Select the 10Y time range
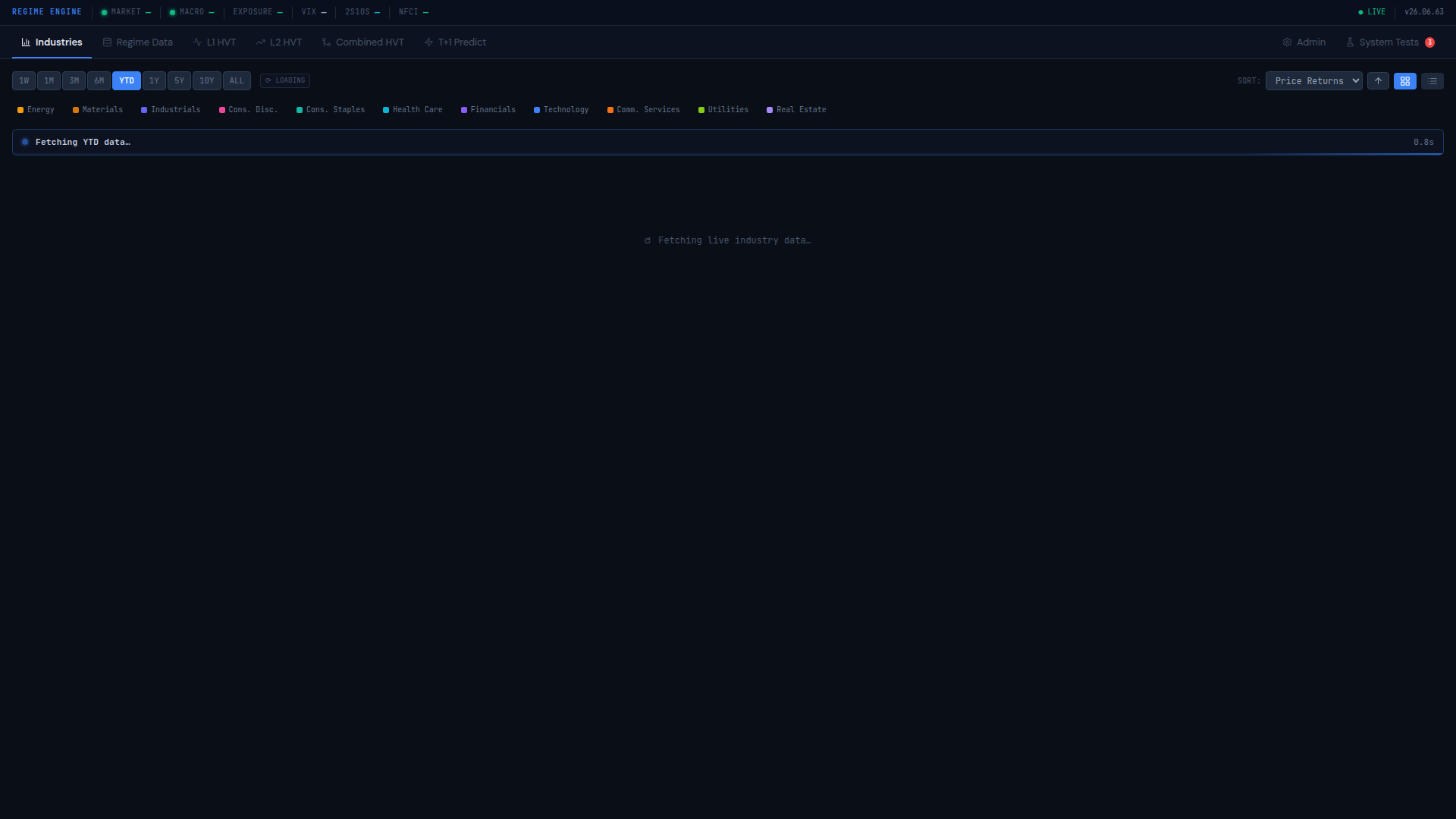This screenshot has width=1456, height=819. pyautogui.click(x=206, y=81)
